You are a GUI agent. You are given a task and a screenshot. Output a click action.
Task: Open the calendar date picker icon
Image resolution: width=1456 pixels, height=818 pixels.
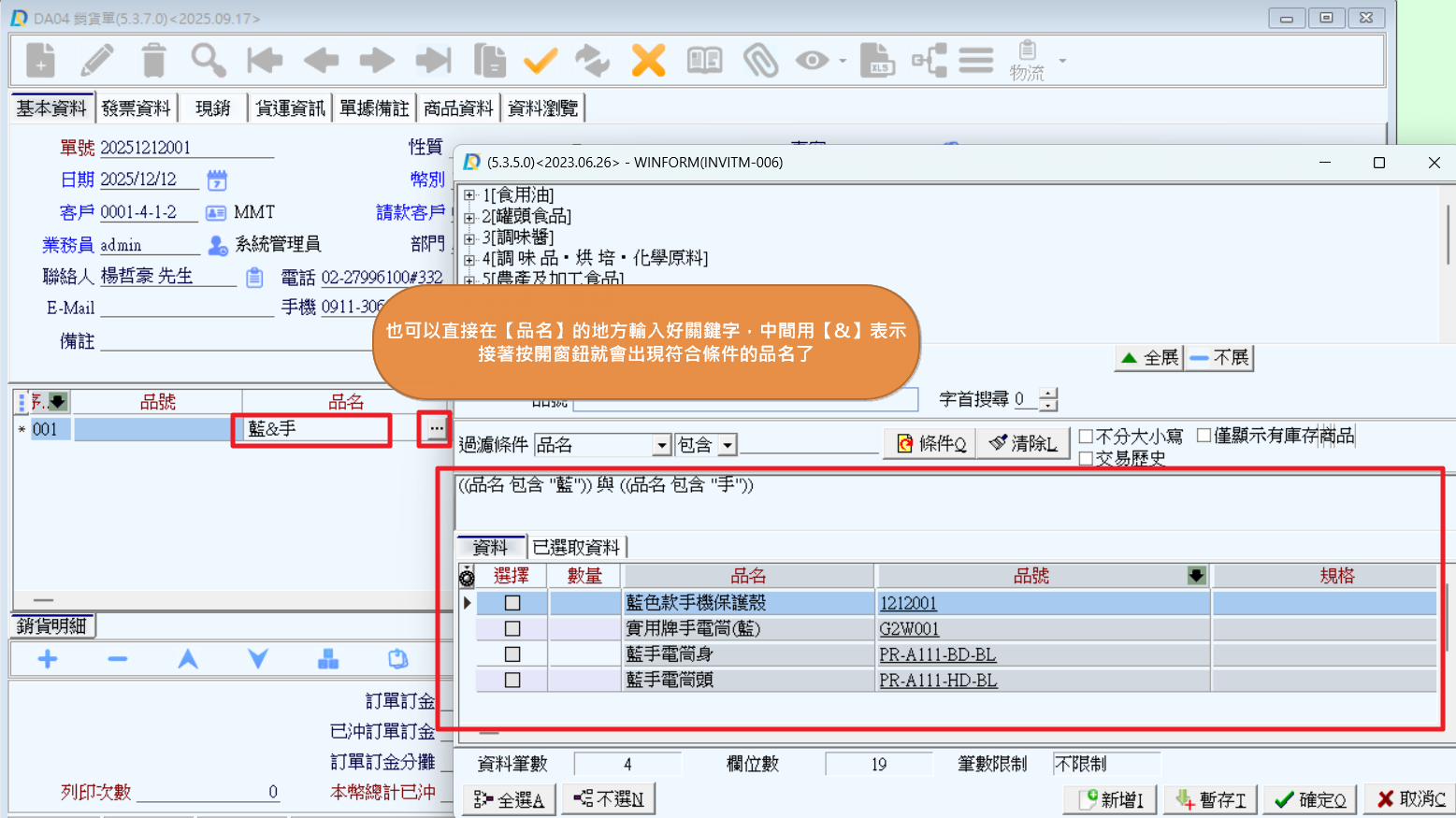[217, 179]
